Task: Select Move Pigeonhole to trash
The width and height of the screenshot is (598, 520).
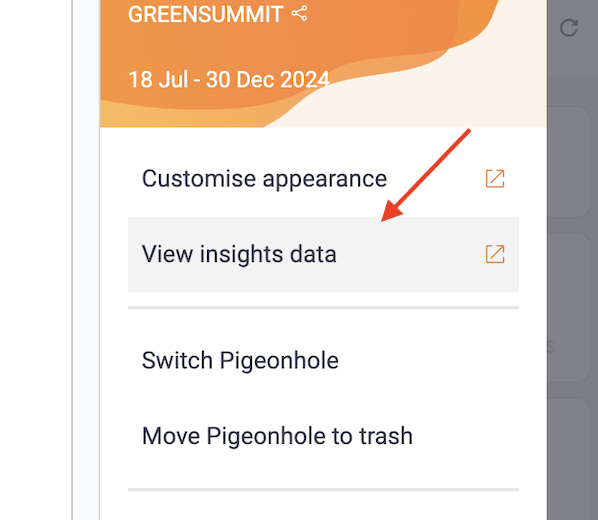Action: 323,436
